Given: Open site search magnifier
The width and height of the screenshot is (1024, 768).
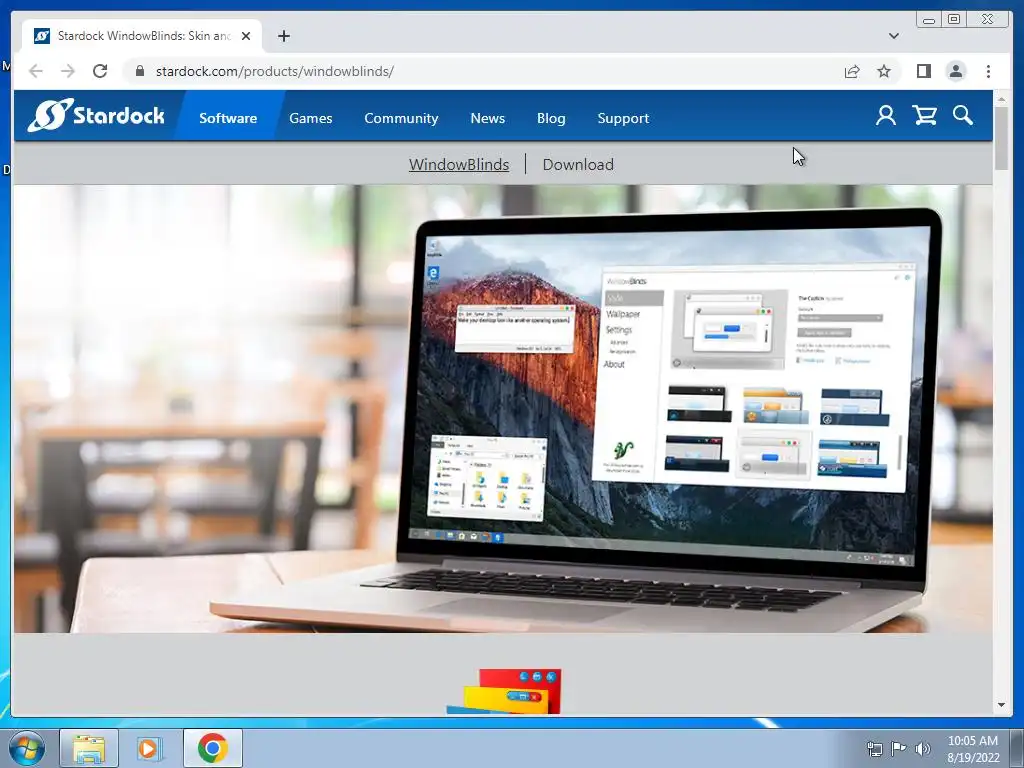Looking at the screenshot, I should tap(963, 116).
